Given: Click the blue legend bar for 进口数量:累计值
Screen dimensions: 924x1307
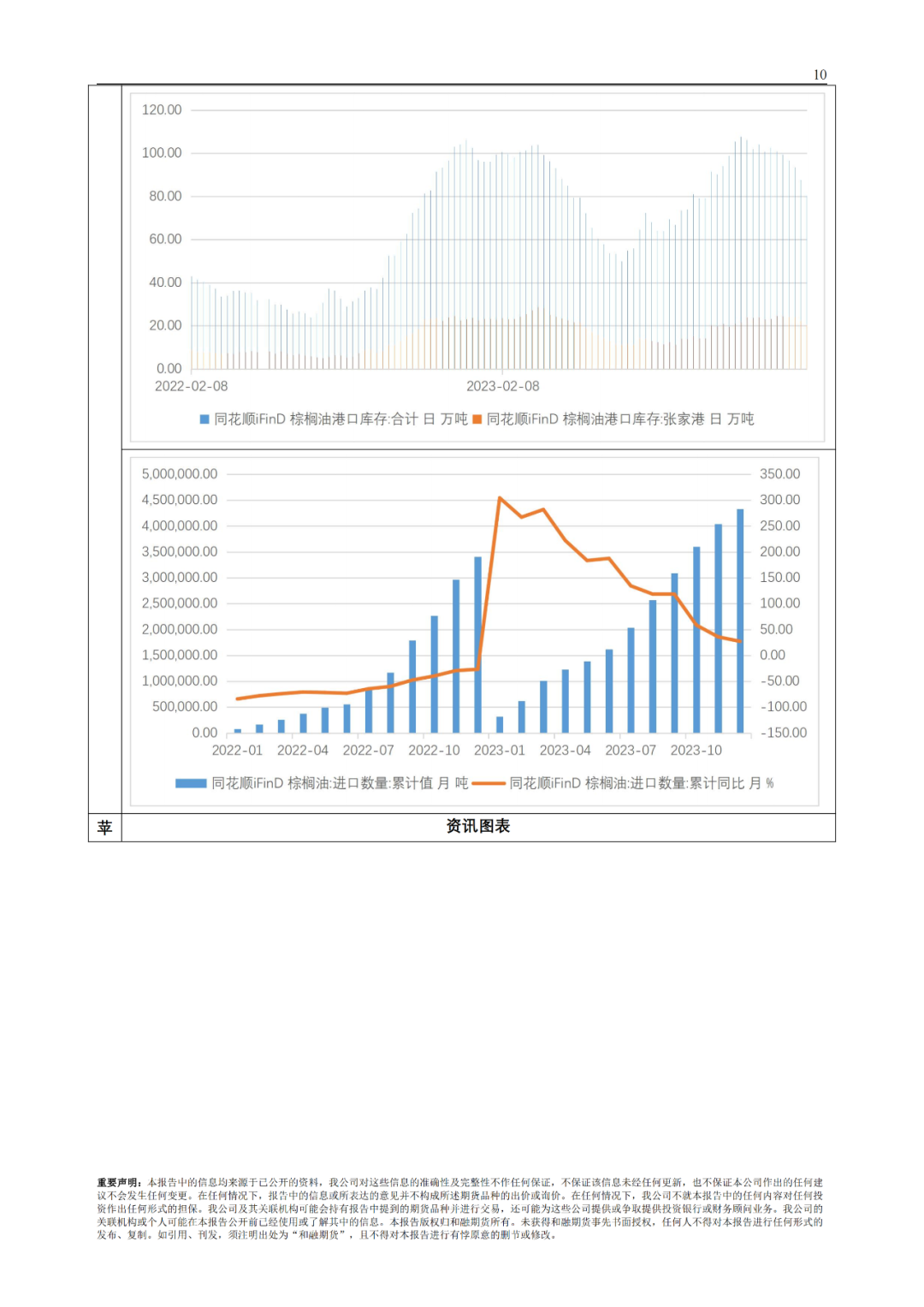Looking at the screenshot, I should pos(191,783).
